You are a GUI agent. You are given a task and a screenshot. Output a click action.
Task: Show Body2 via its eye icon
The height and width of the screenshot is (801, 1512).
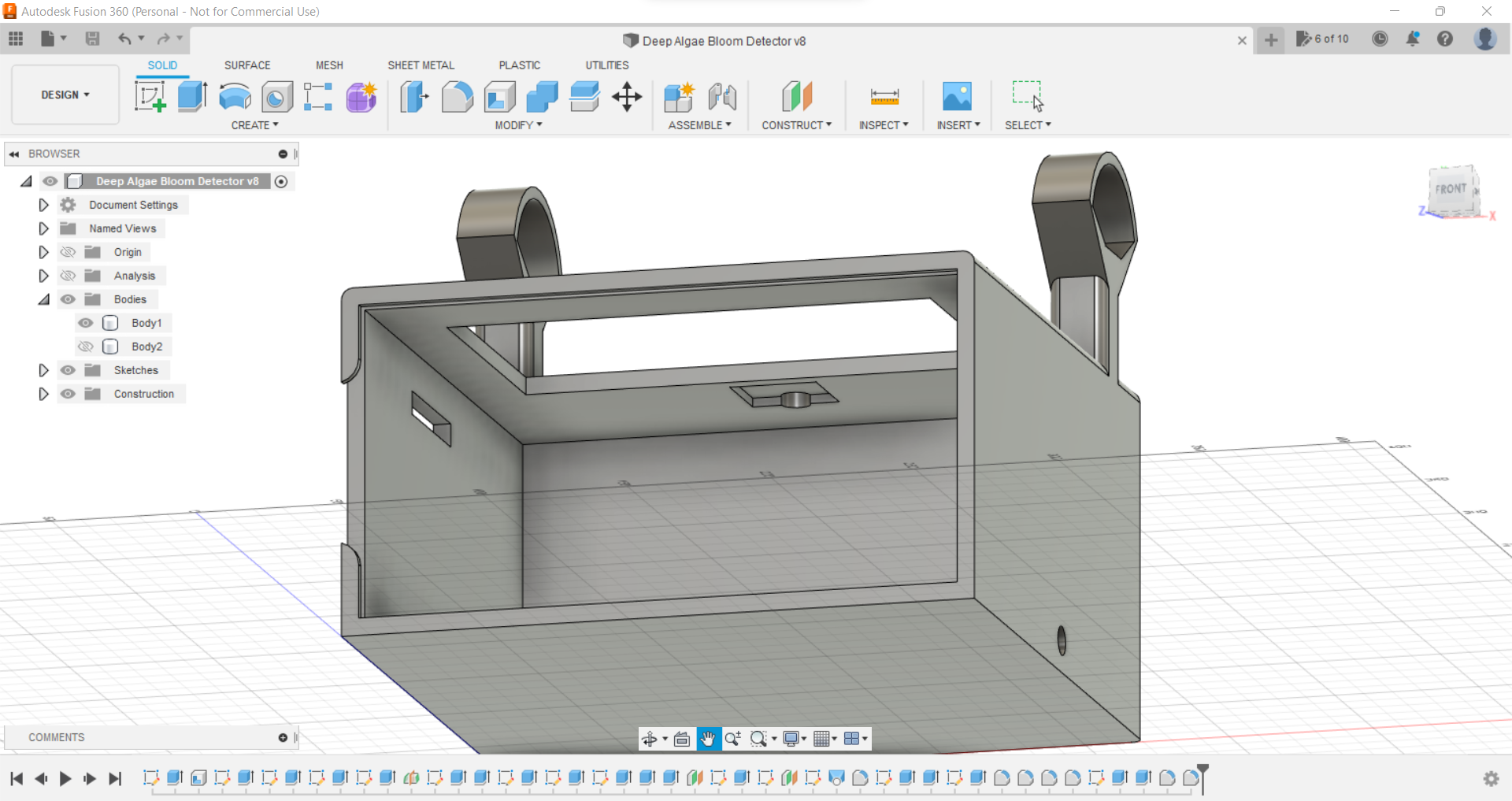(86, 347)
